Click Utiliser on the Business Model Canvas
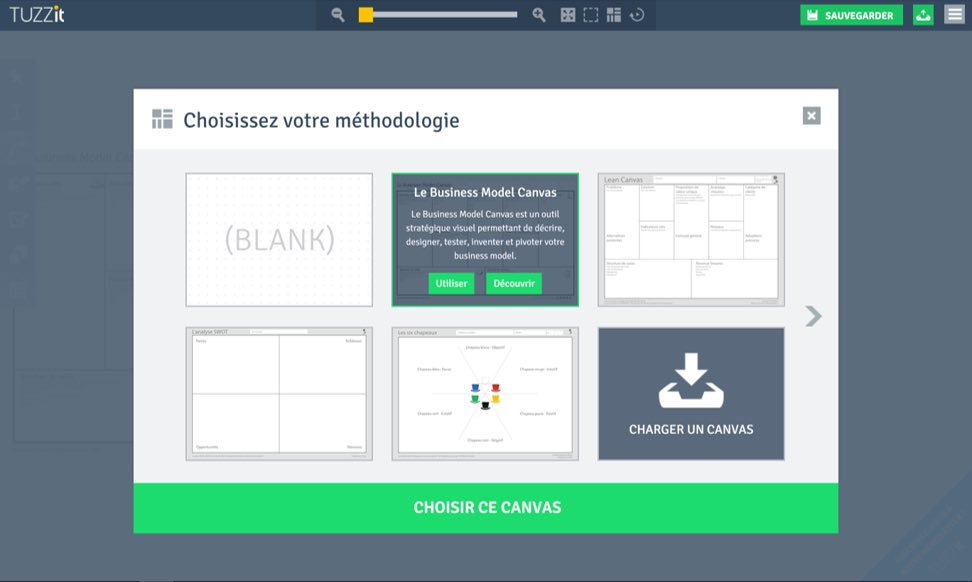 pos(450,283)
